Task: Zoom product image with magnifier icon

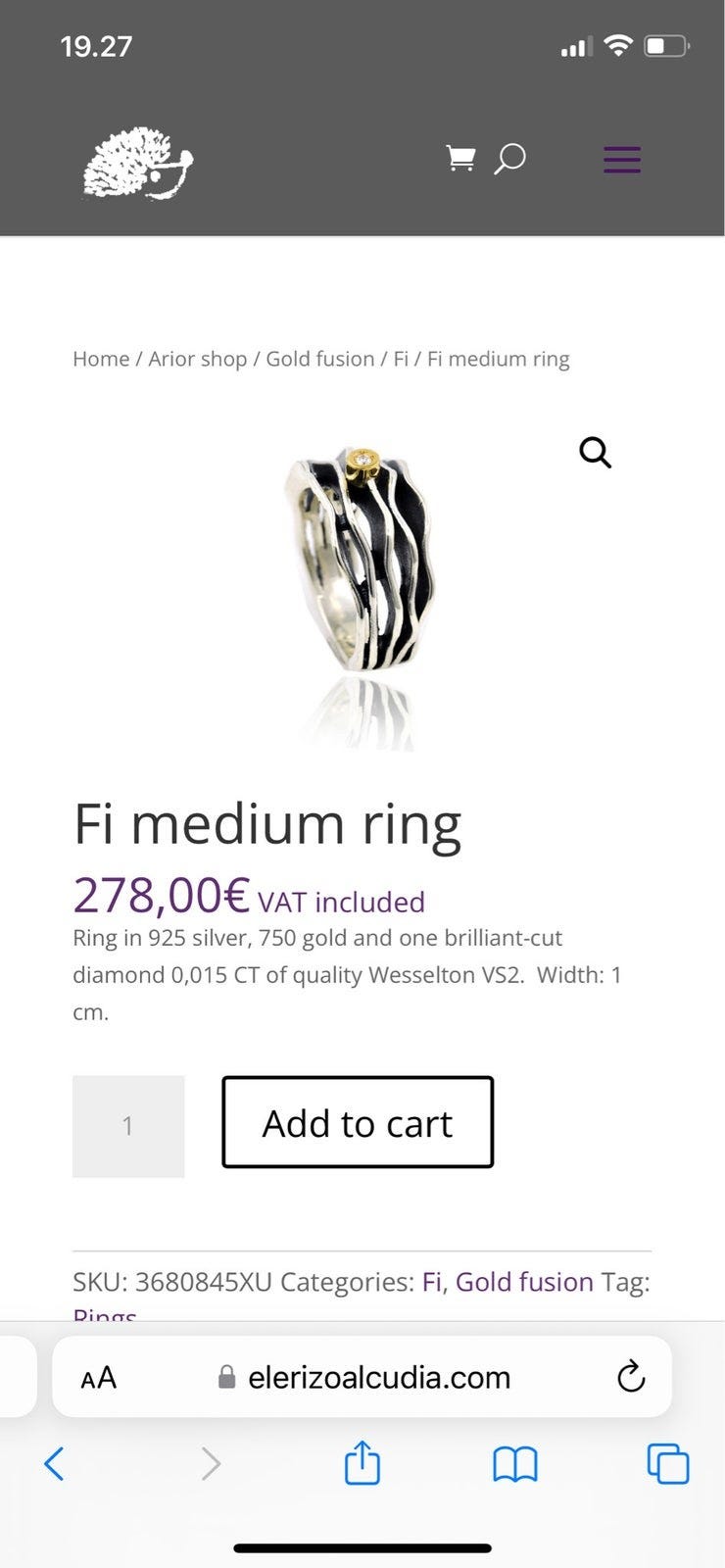Action: point(595,453)
